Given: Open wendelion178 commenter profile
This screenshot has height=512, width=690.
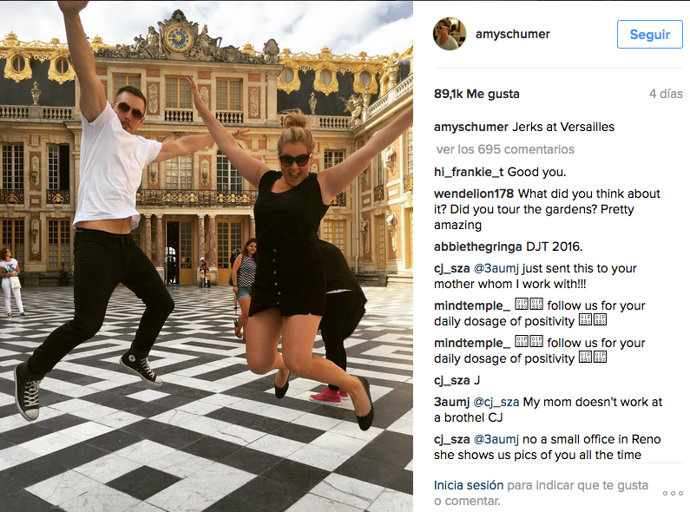Looking at the screenshot, I should pyautogui.click(x=473, y=194).
